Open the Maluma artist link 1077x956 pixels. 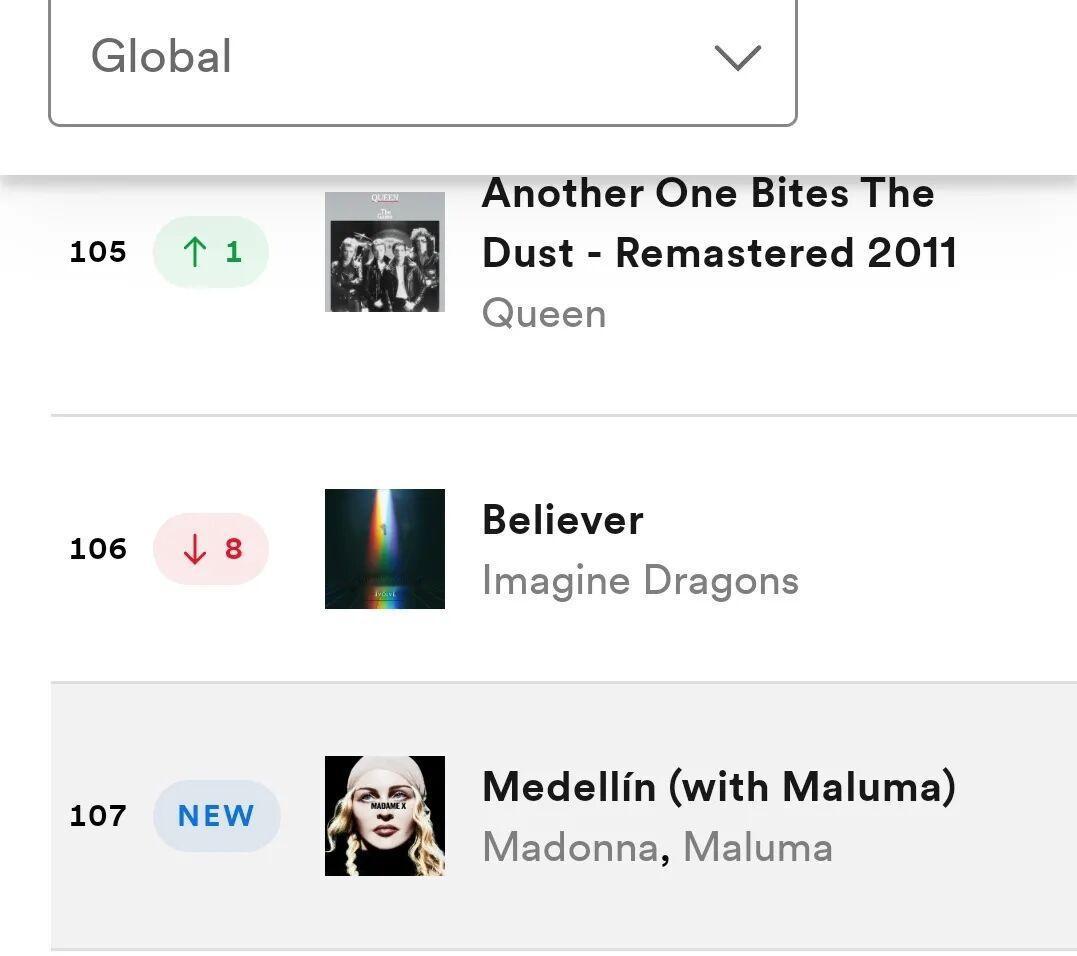[757, 848]
